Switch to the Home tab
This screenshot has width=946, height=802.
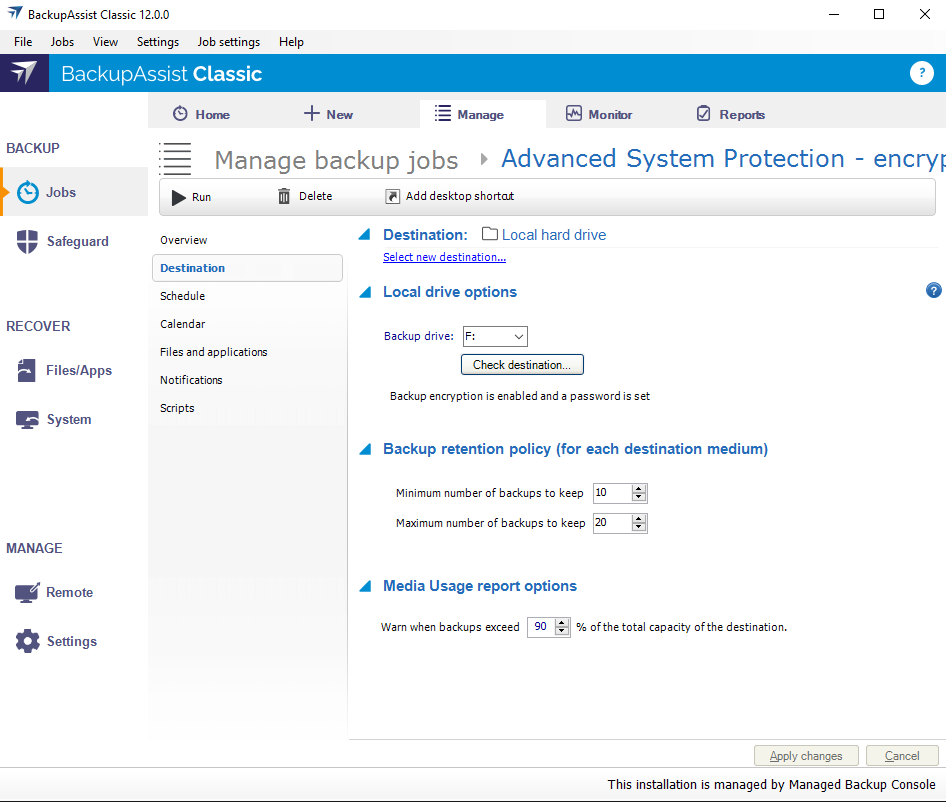click(x=202, y=114)
